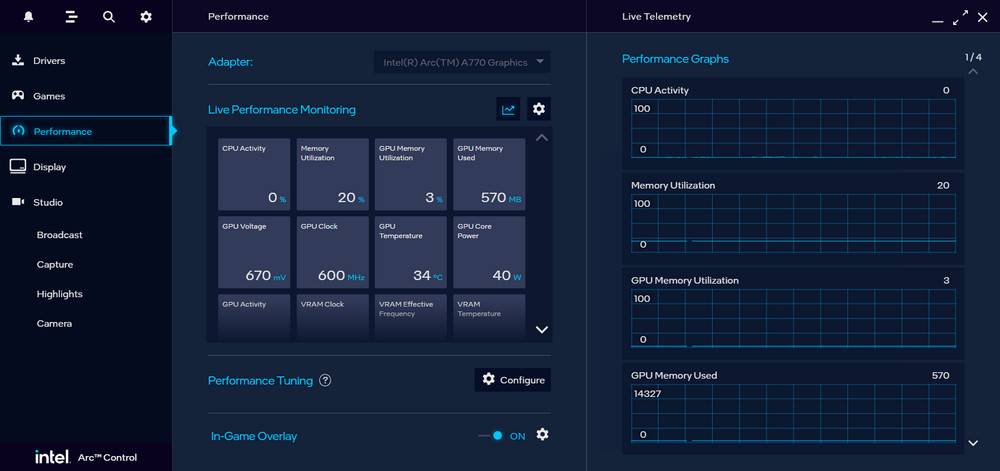Open the Drivers section
This screenshot has width=1000, height=471.
click(48, 61)
